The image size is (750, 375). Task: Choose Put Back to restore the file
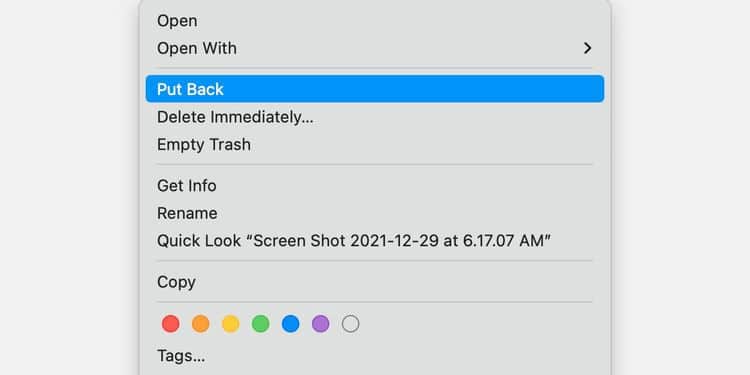coord(375,89)
